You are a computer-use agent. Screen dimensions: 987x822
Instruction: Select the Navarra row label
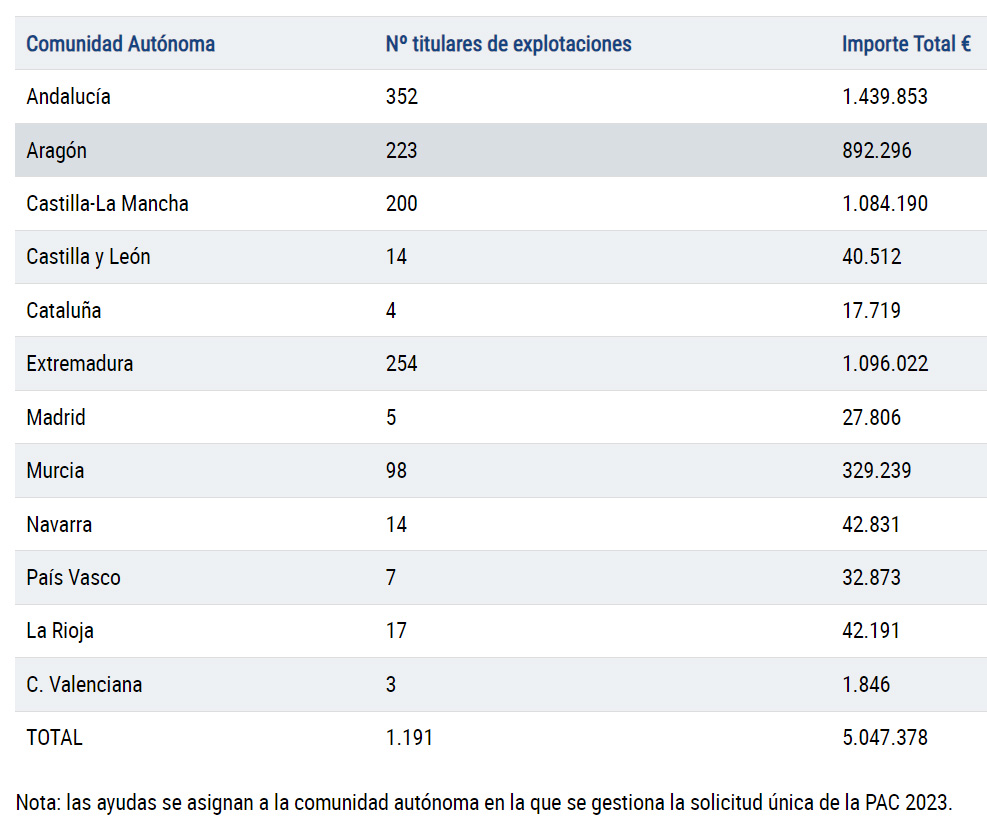coord(59,524)
